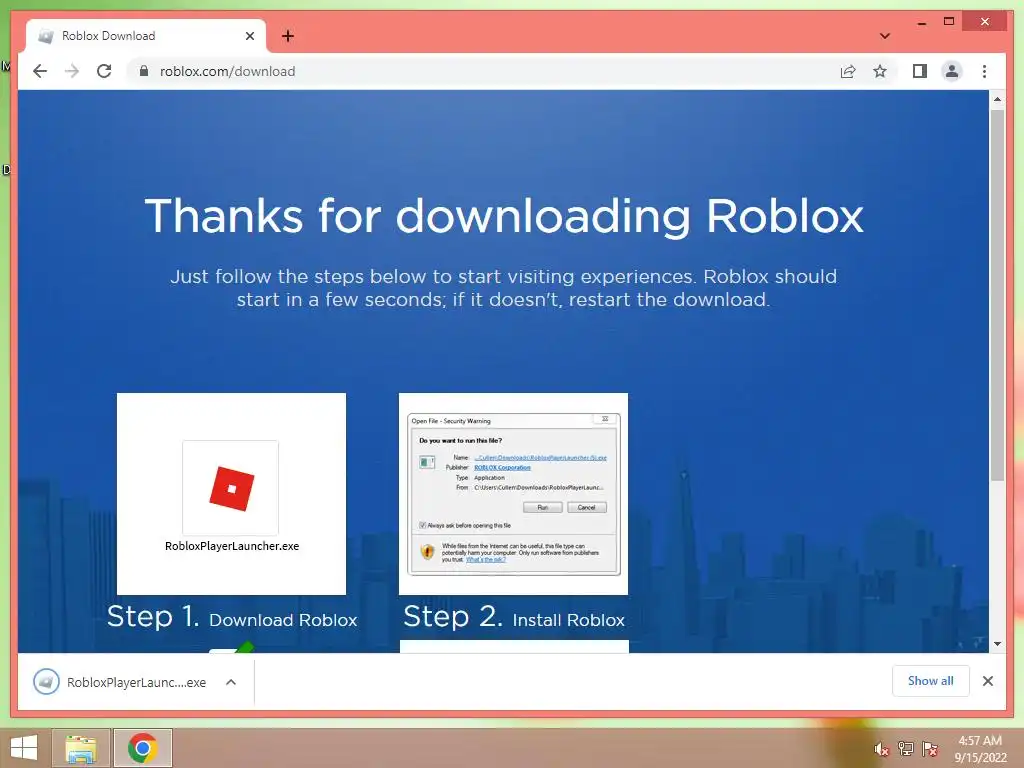Click the vertical scrollbar thumb

997,295
